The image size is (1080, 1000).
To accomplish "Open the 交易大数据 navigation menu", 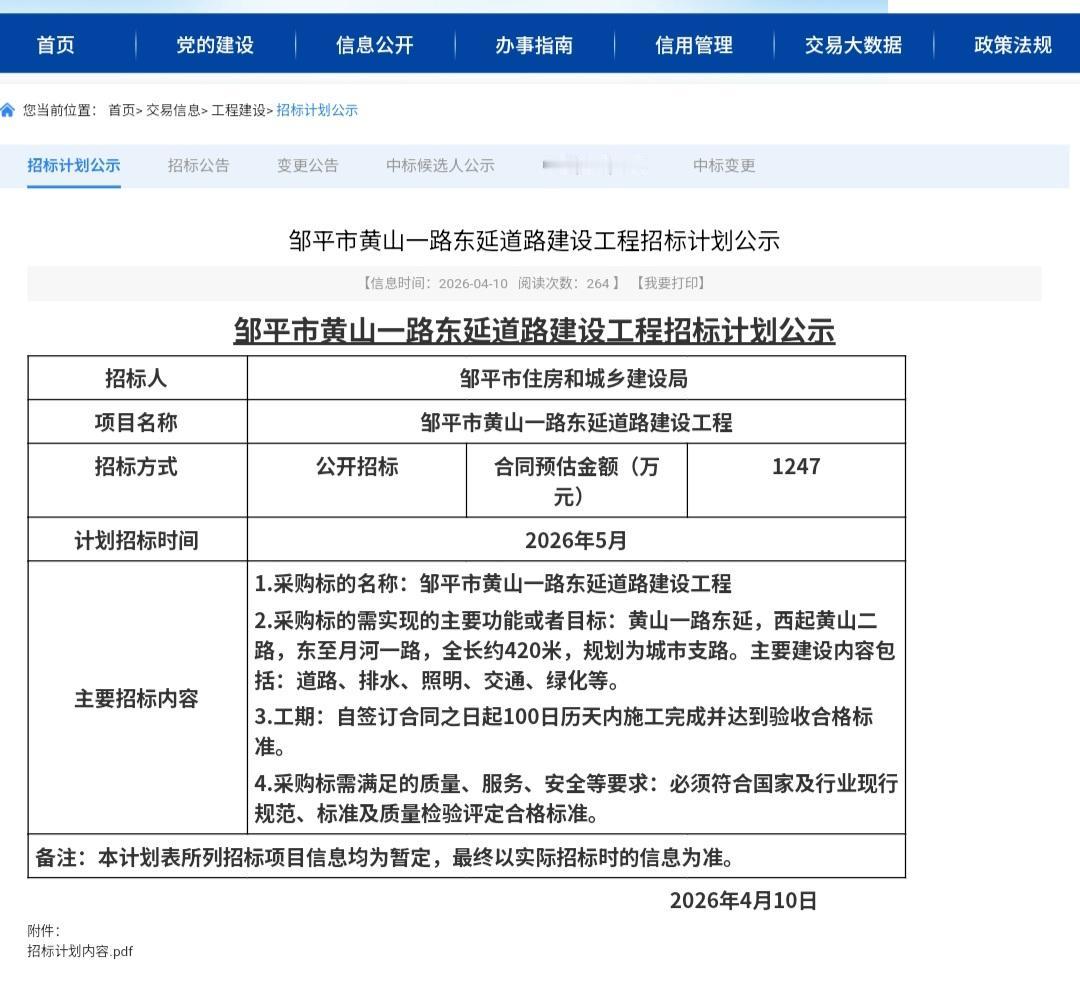I will [x=853, y=45].
